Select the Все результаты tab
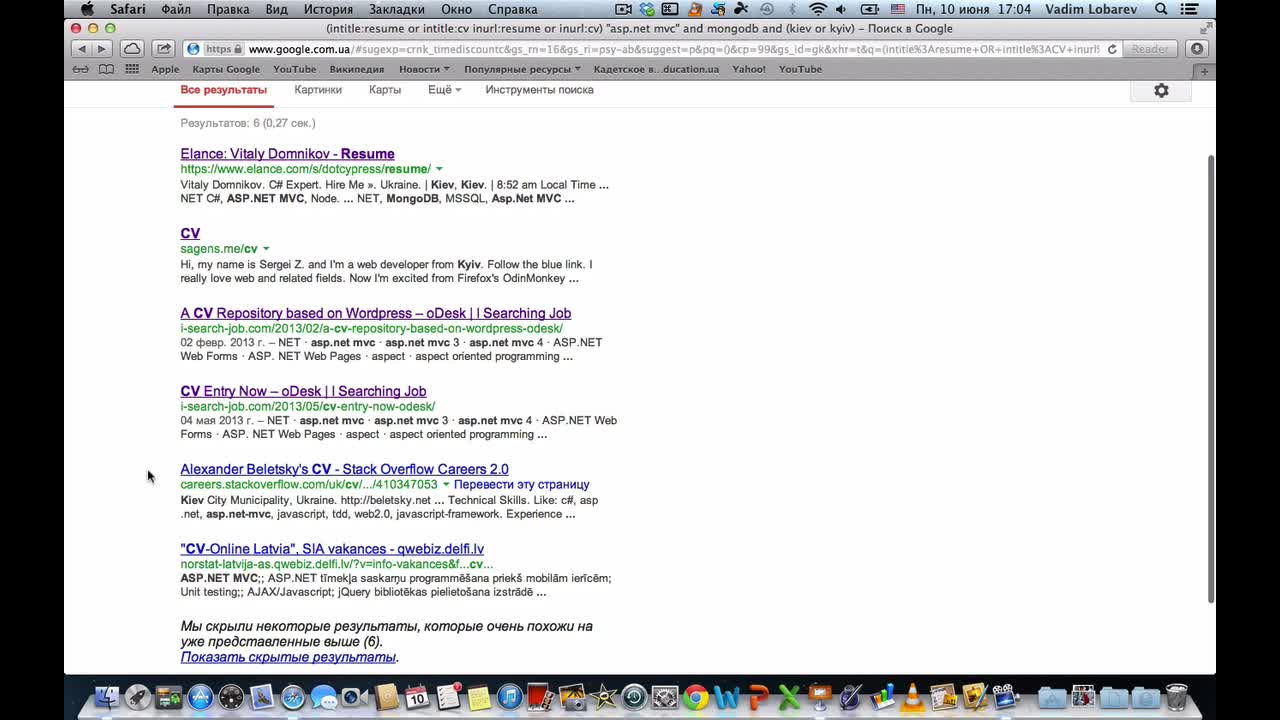 point(224,90)
